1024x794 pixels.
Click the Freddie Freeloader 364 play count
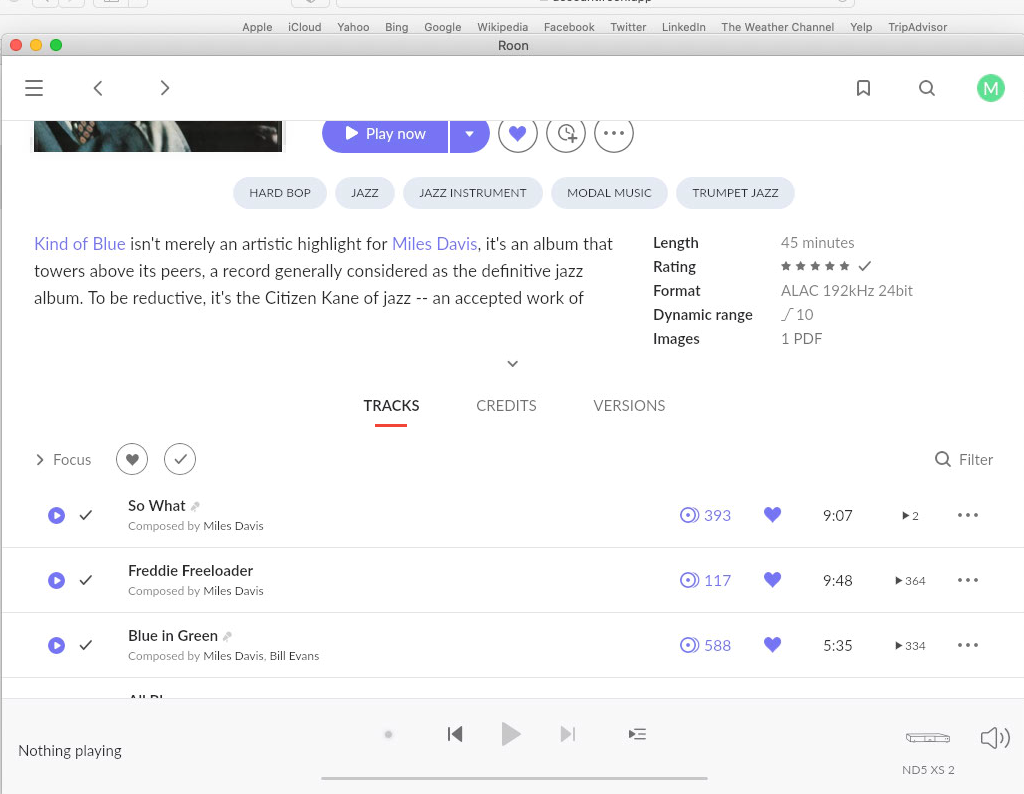[910, 580]
